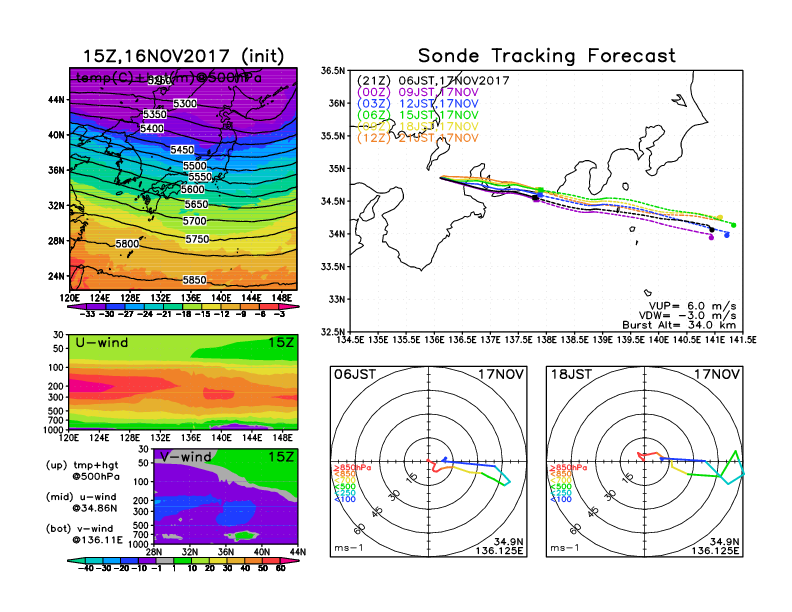
Task: Click the Sonde Tracking Forecast title
Action: click(x=546, y=56)
